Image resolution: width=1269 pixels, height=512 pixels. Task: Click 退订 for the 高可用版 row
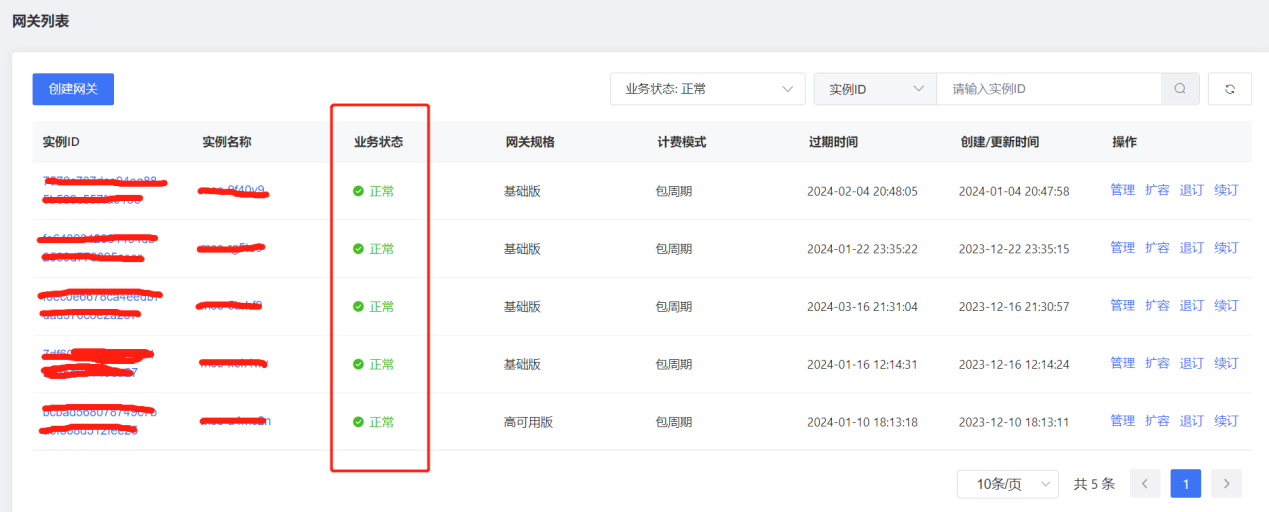1191,421
